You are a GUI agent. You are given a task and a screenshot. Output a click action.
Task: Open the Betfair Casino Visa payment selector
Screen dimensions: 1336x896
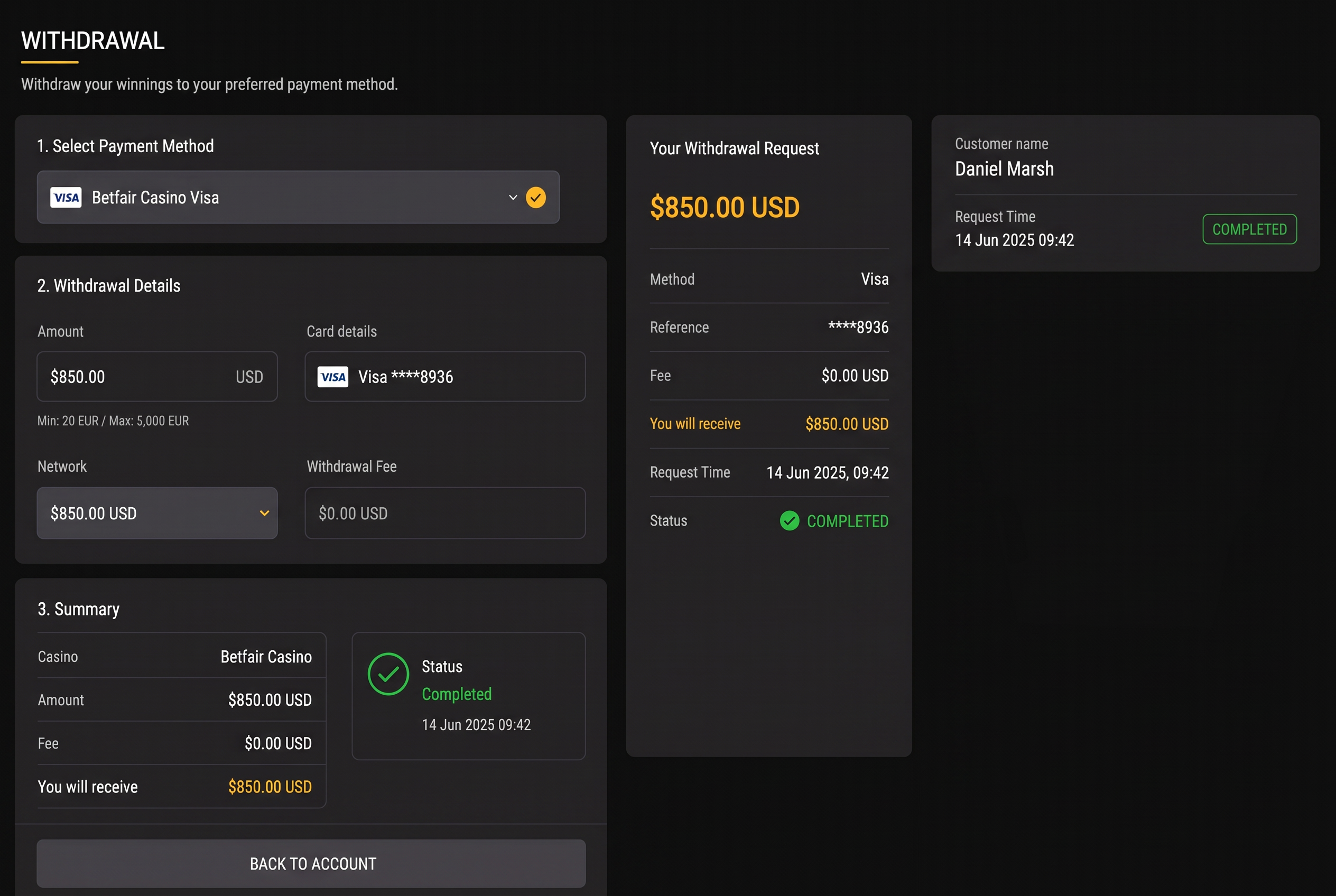coord(298,197)
